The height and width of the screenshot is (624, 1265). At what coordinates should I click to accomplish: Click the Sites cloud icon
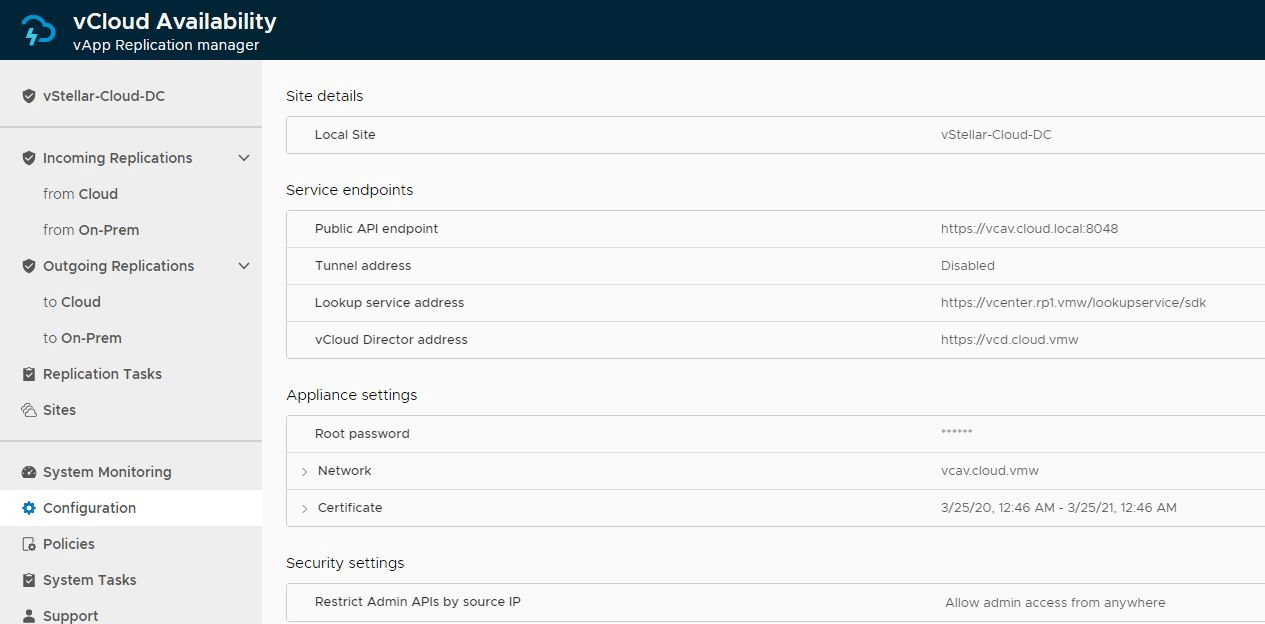(29, 410)
